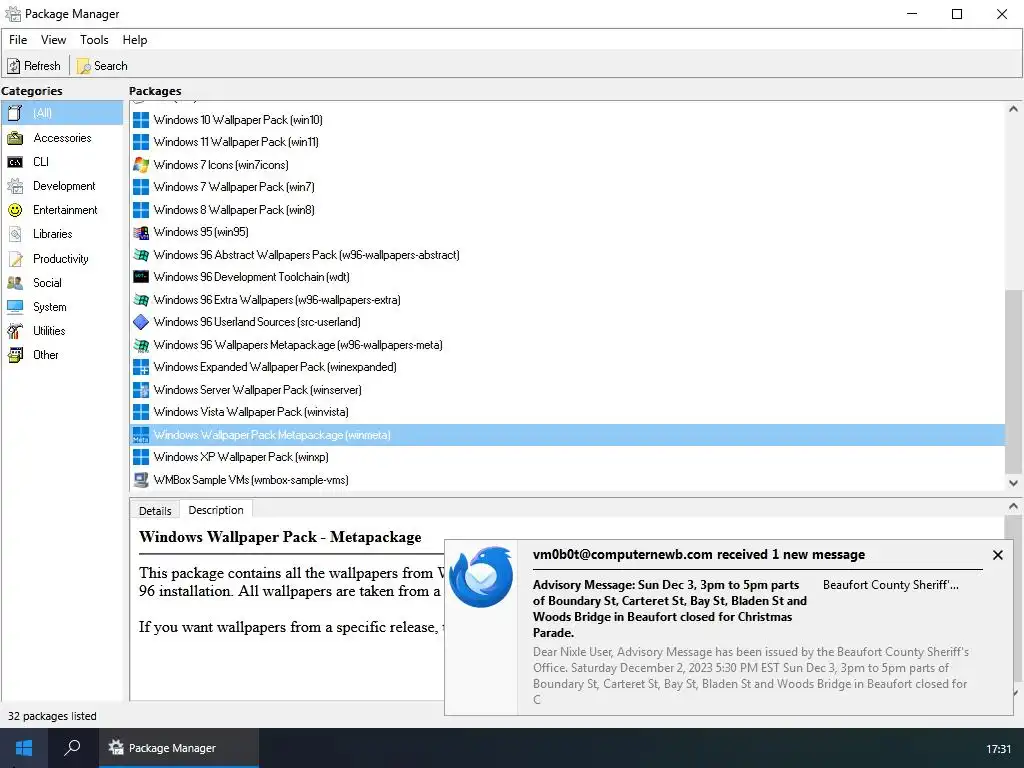Select the Productivity category icon

click(15, 259)
